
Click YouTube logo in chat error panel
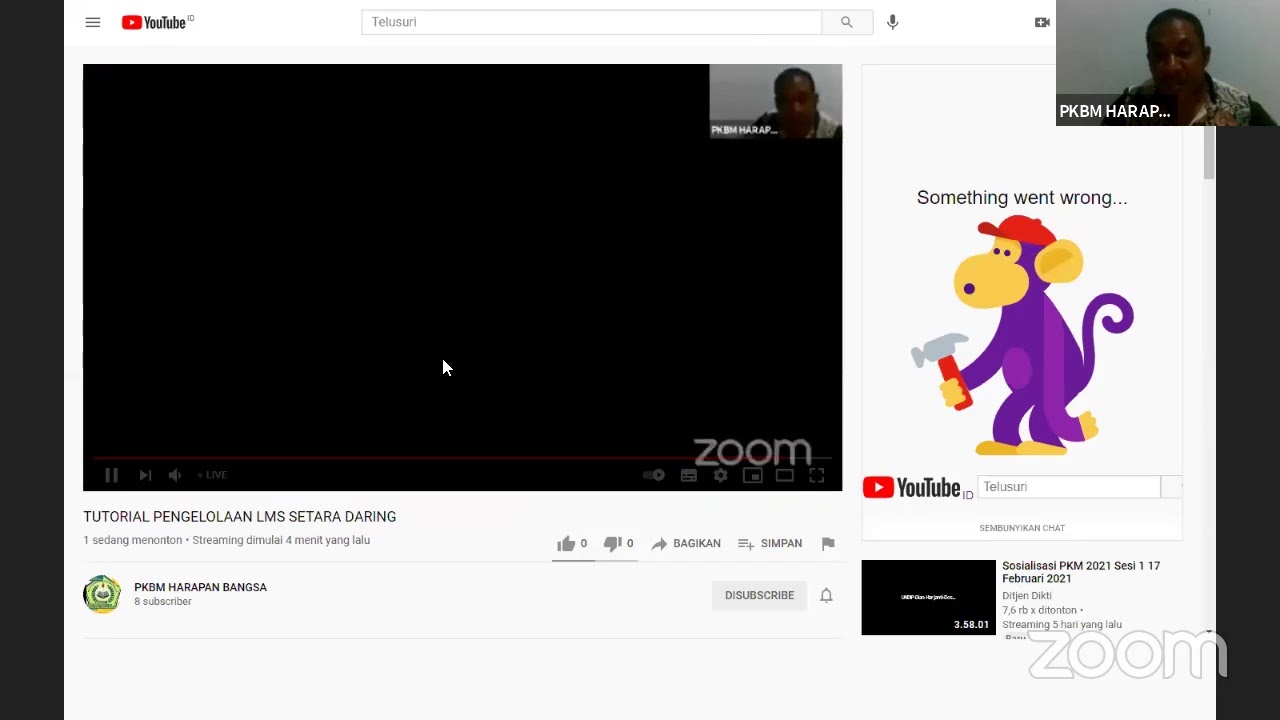pyautogui.click(x=917, y=488)
